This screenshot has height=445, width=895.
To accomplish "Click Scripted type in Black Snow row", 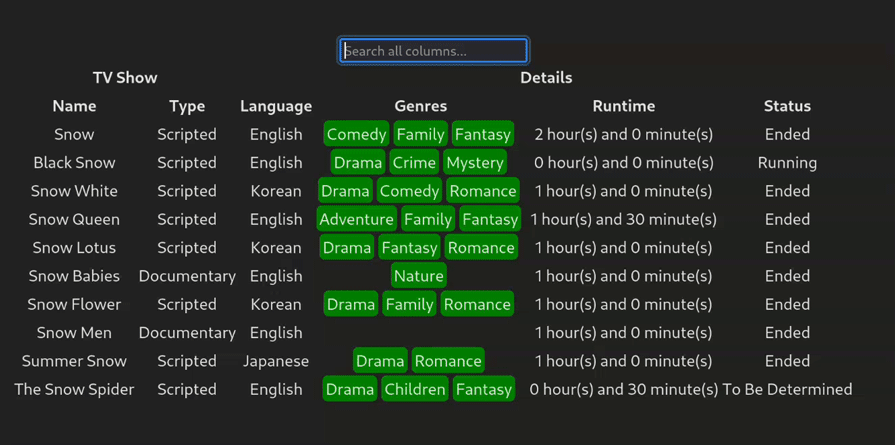I will [187, 163].
